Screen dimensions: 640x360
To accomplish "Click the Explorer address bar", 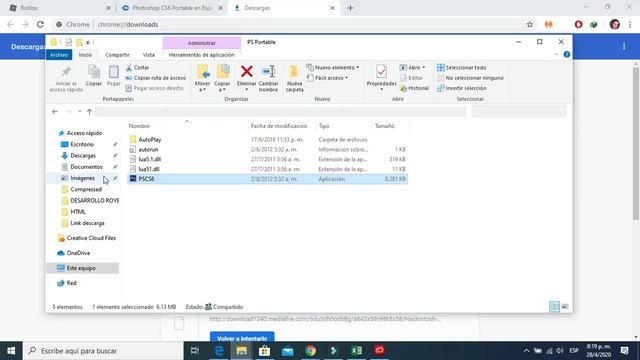I will click(281, 111).
